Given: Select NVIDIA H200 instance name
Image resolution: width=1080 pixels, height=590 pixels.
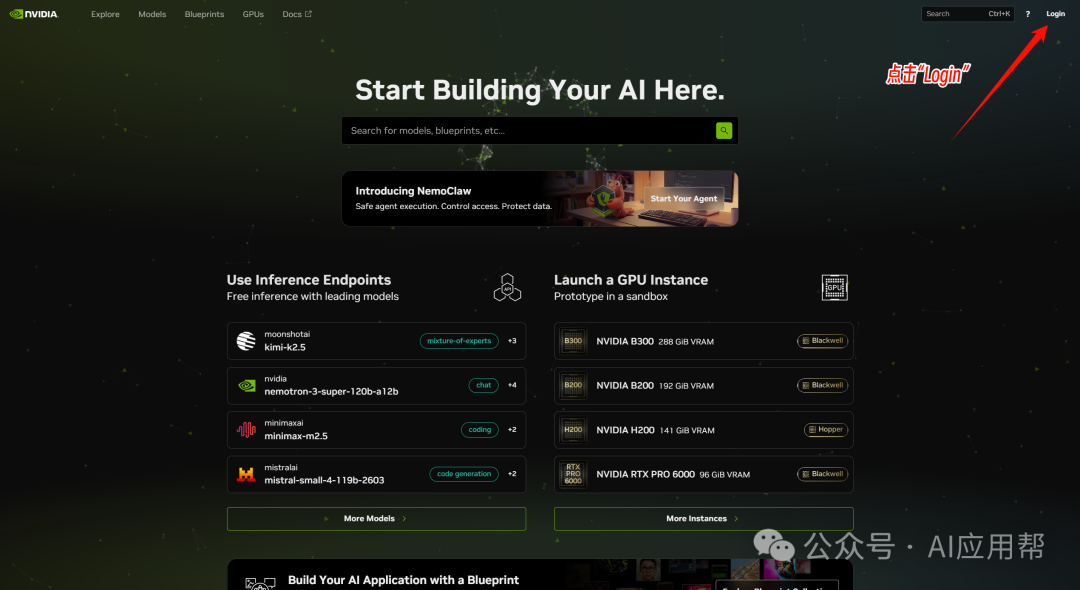Looking at the screenshot, I should [x=625, y=430].
